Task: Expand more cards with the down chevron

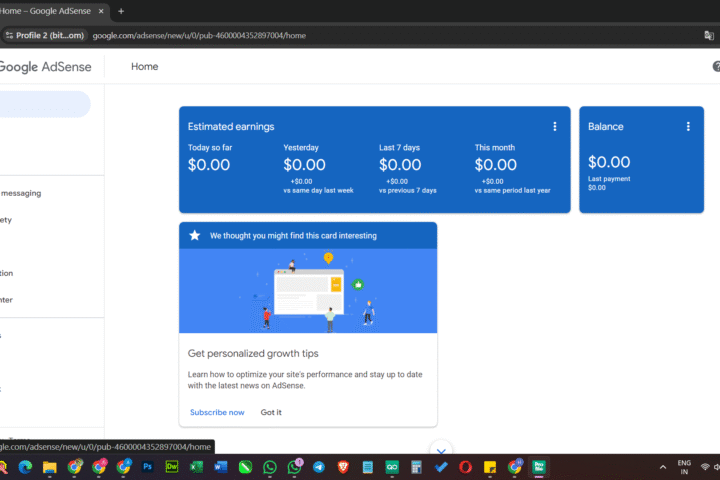Action: [x=441, y=451]
